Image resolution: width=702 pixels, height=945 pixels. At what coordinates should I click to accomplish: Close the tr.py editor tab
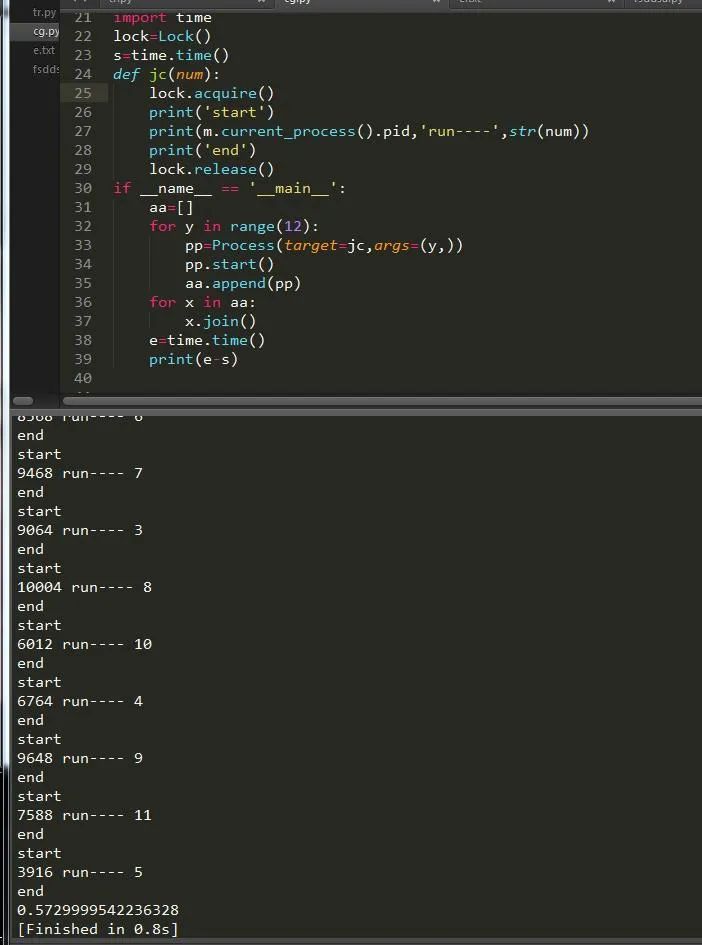coord(261,2)
